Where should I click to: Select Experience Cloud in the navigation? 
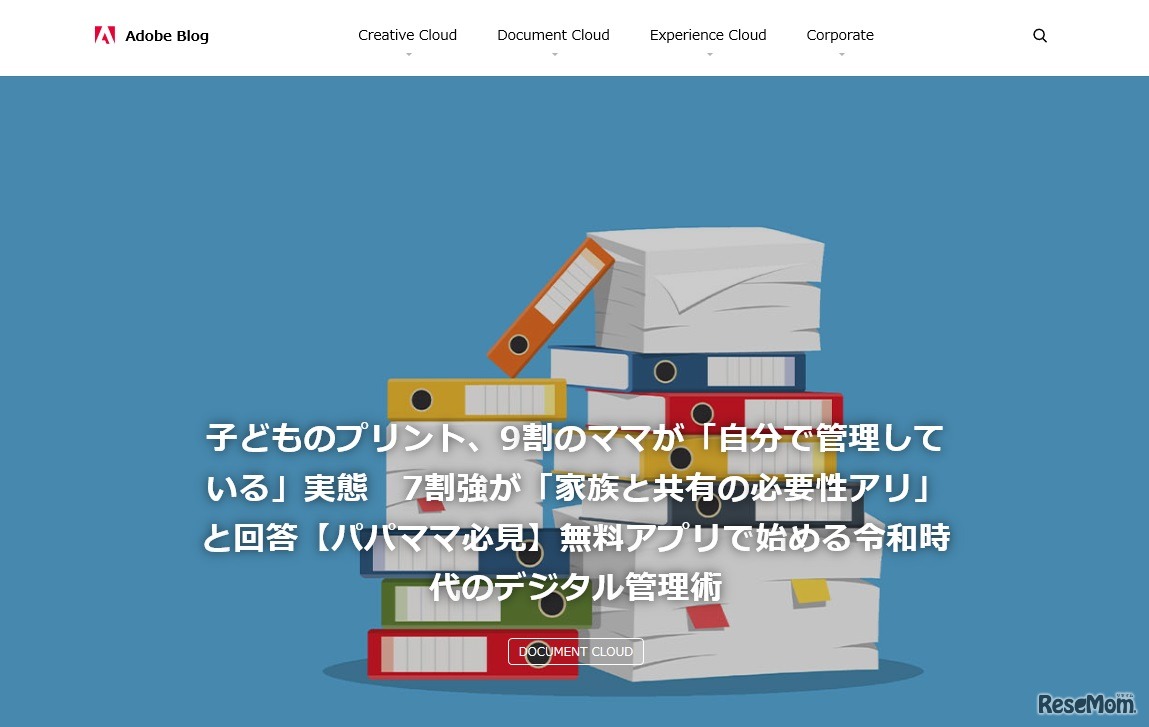tap(708, 34)
